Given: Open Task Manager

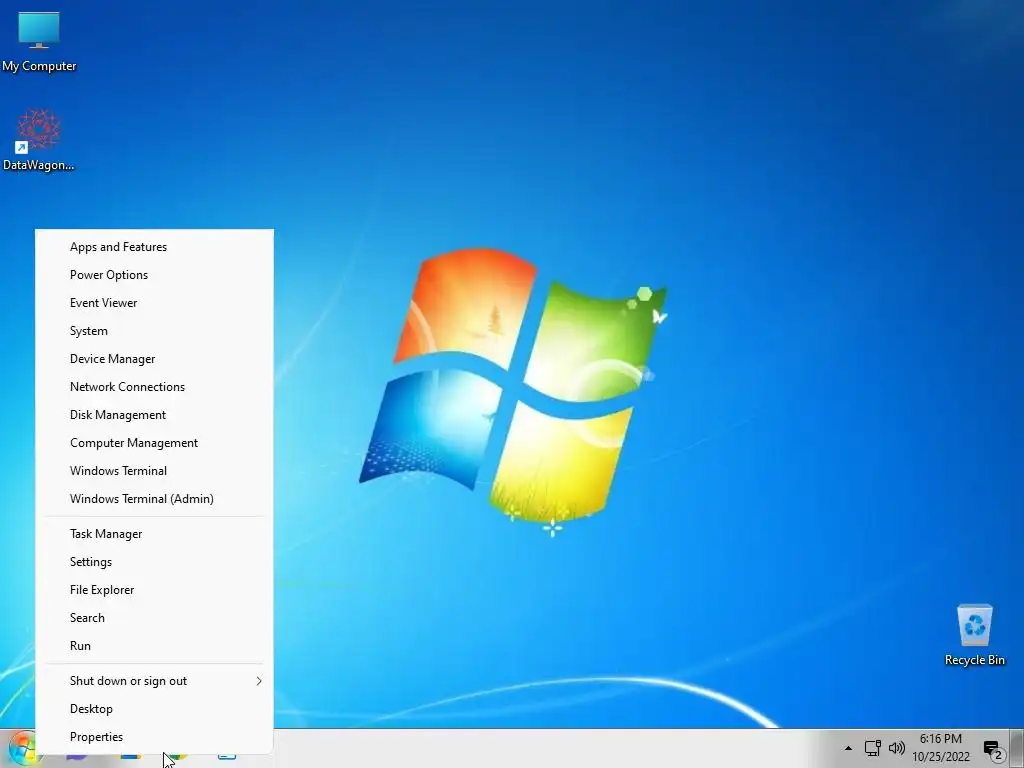Looking at the screenshot, I should pyautogui.click(x=154, y=534).
